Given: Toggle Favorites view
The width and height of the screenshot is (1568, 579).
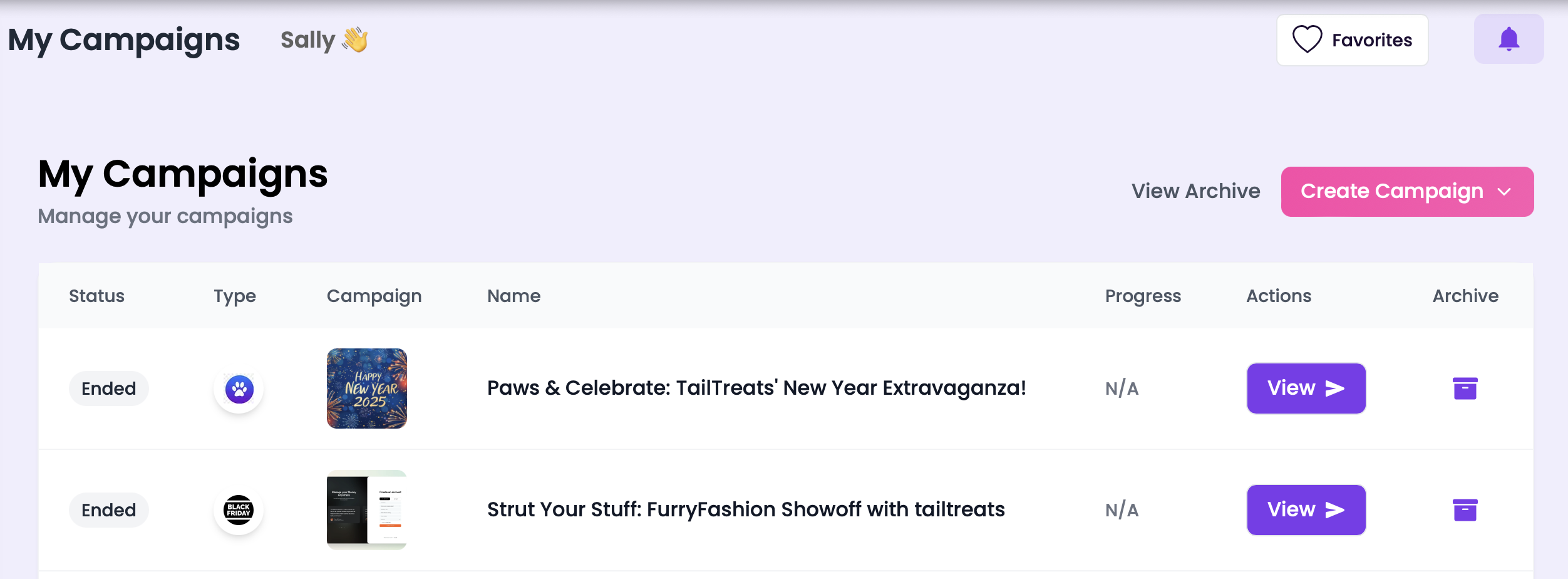Looking at the screenshot, I should (x=1352, y=39).
